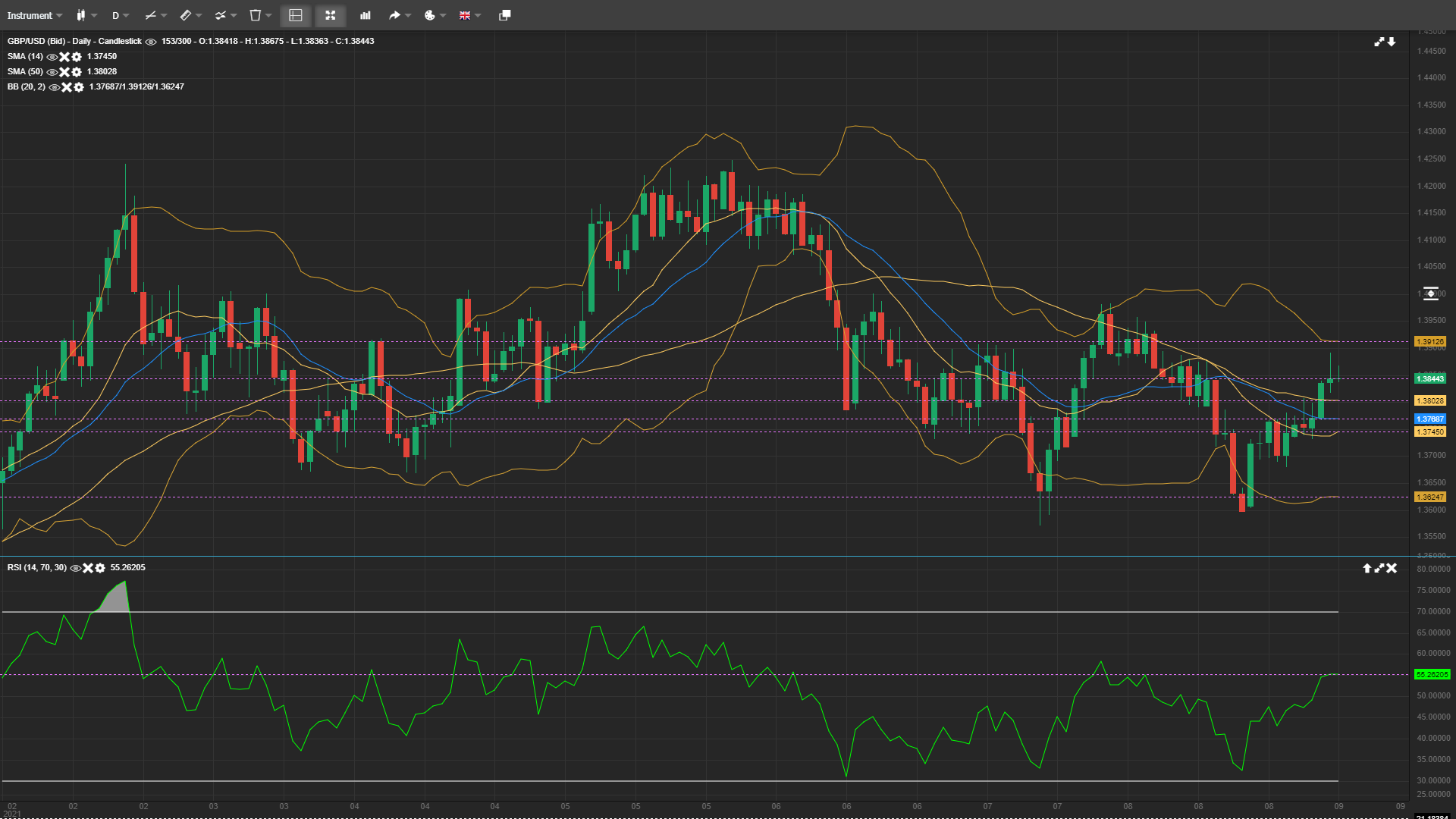1456x819 pixels.
Task: Click the RSI (14, 70, 30) legend label
Action: 37,568
